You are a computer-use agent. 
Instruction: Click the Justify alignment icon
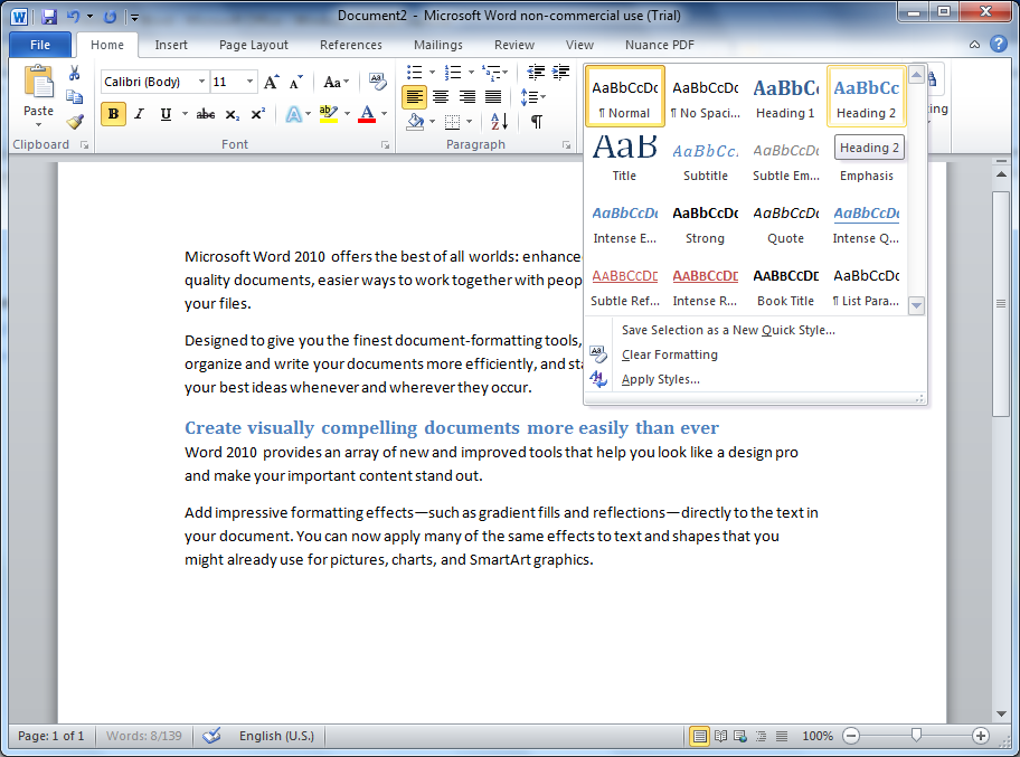coord(493,97)
